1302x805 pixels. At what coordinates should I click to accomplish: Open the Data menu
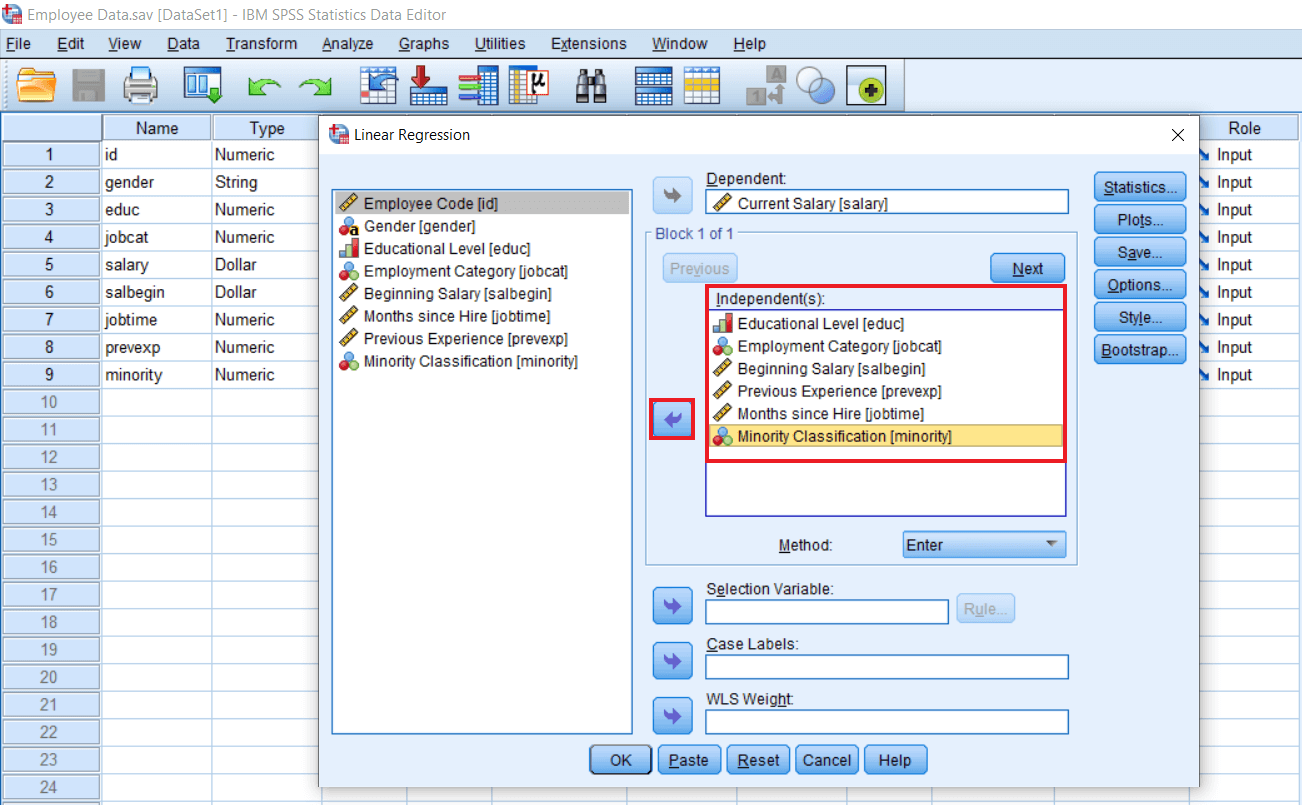pyautogui.click(x=183, y=44)
